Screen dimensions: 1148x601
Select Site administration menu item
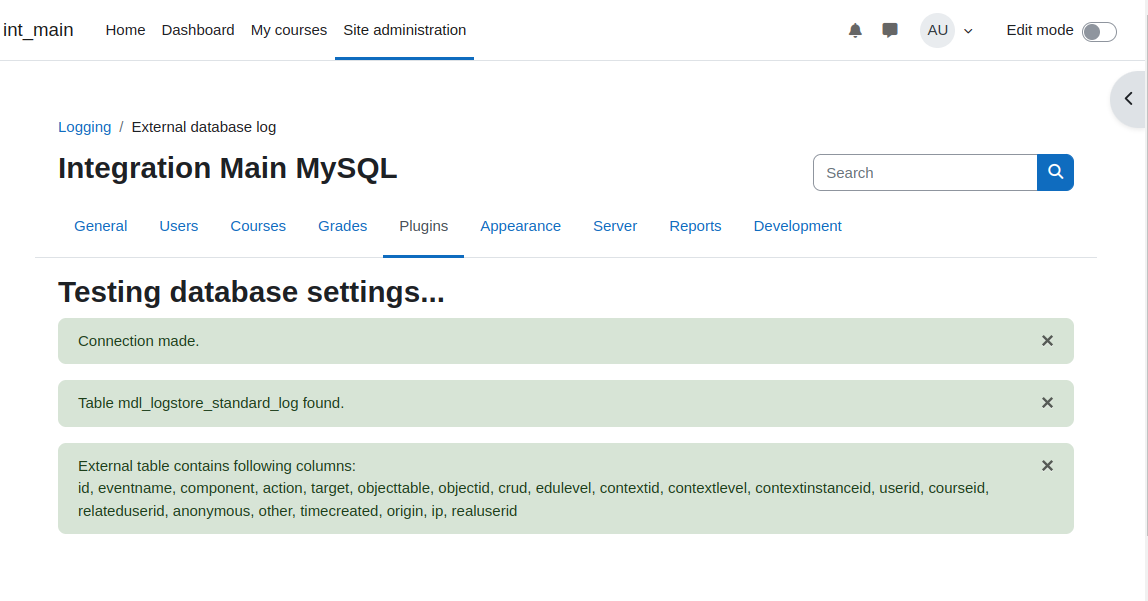pyautogui.click(x=404, y=30)
